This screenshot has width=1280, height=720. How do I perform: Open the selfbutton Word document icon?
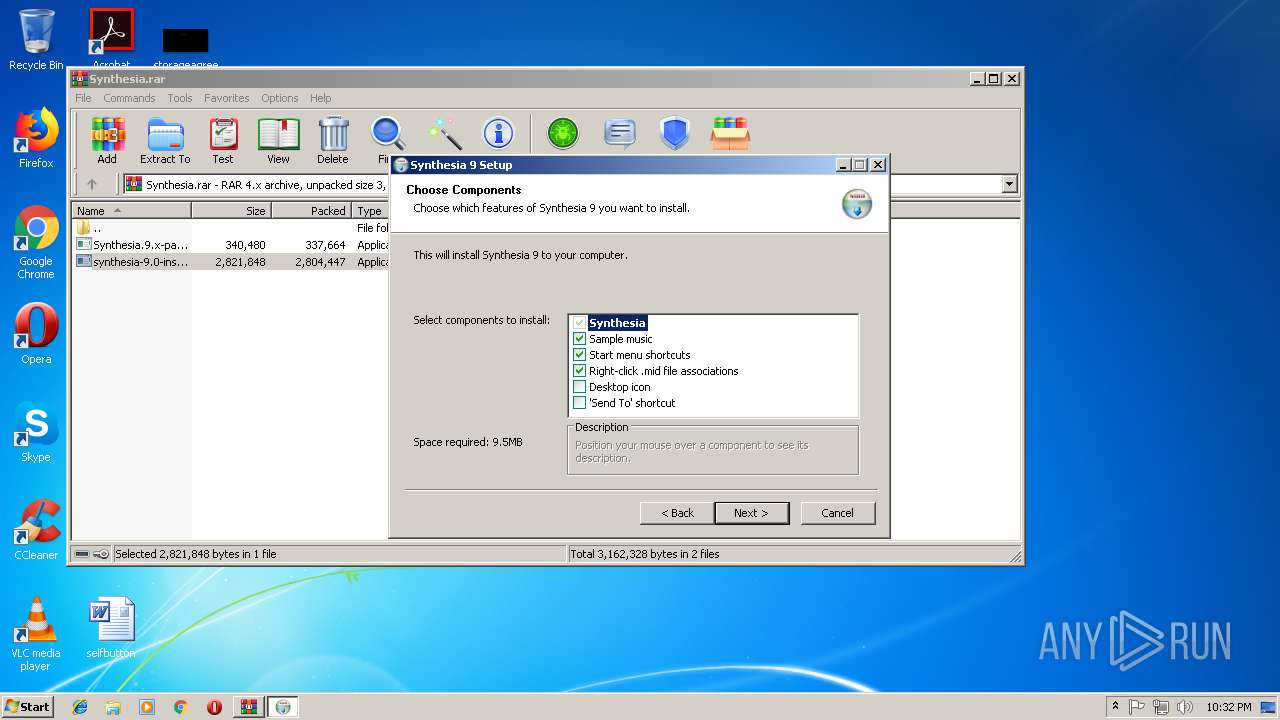click(x=111, y=628)
